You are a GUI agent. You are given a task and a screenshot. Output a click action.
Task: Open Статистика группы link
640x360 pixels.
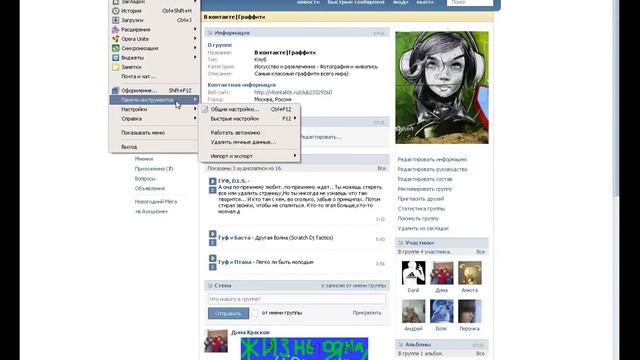pos(421,209)
